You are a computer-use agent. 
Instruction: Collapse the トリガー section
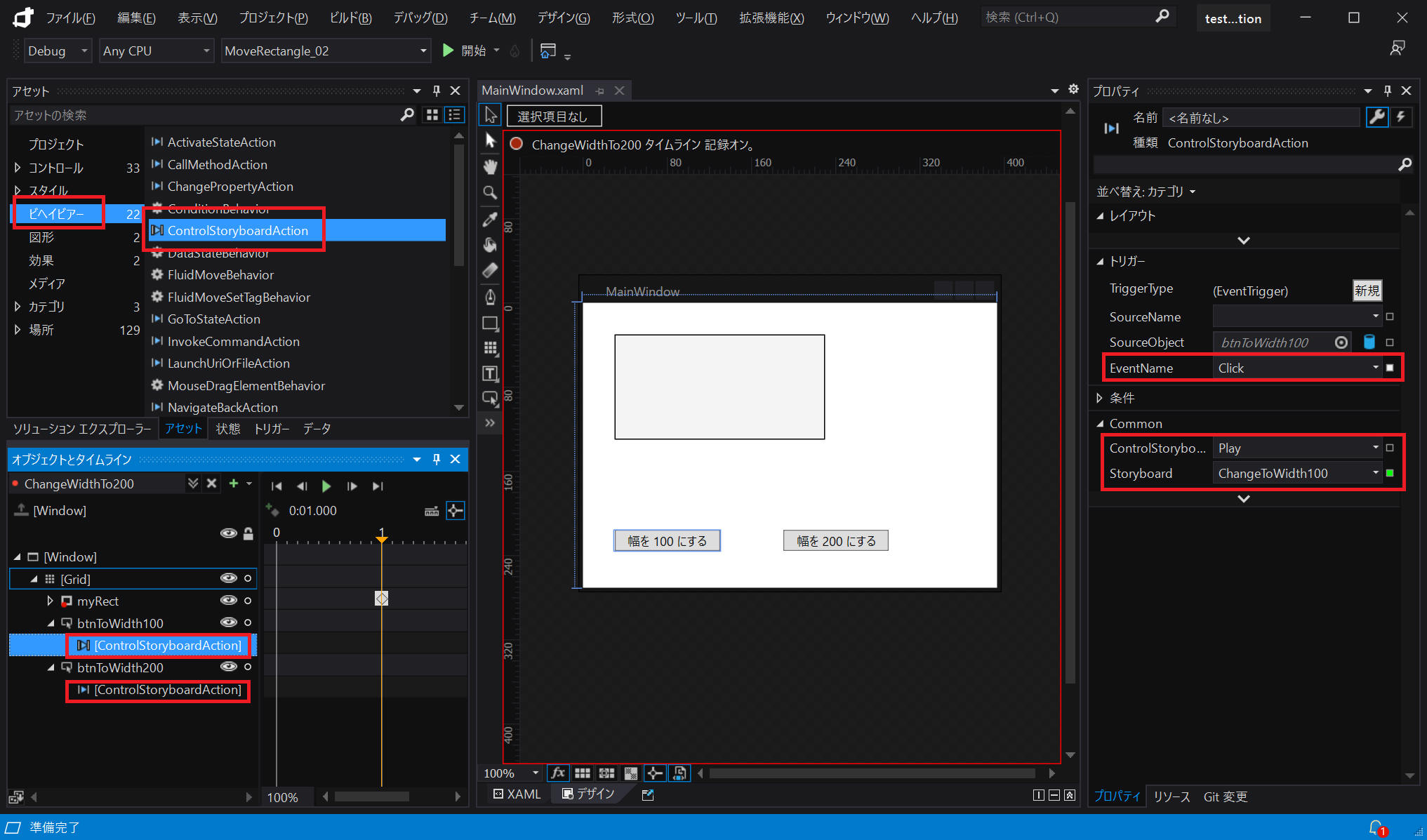[1100, 261]
